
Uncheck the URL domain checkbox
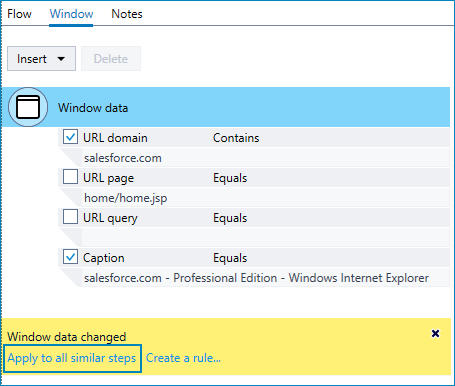[70, 137]
